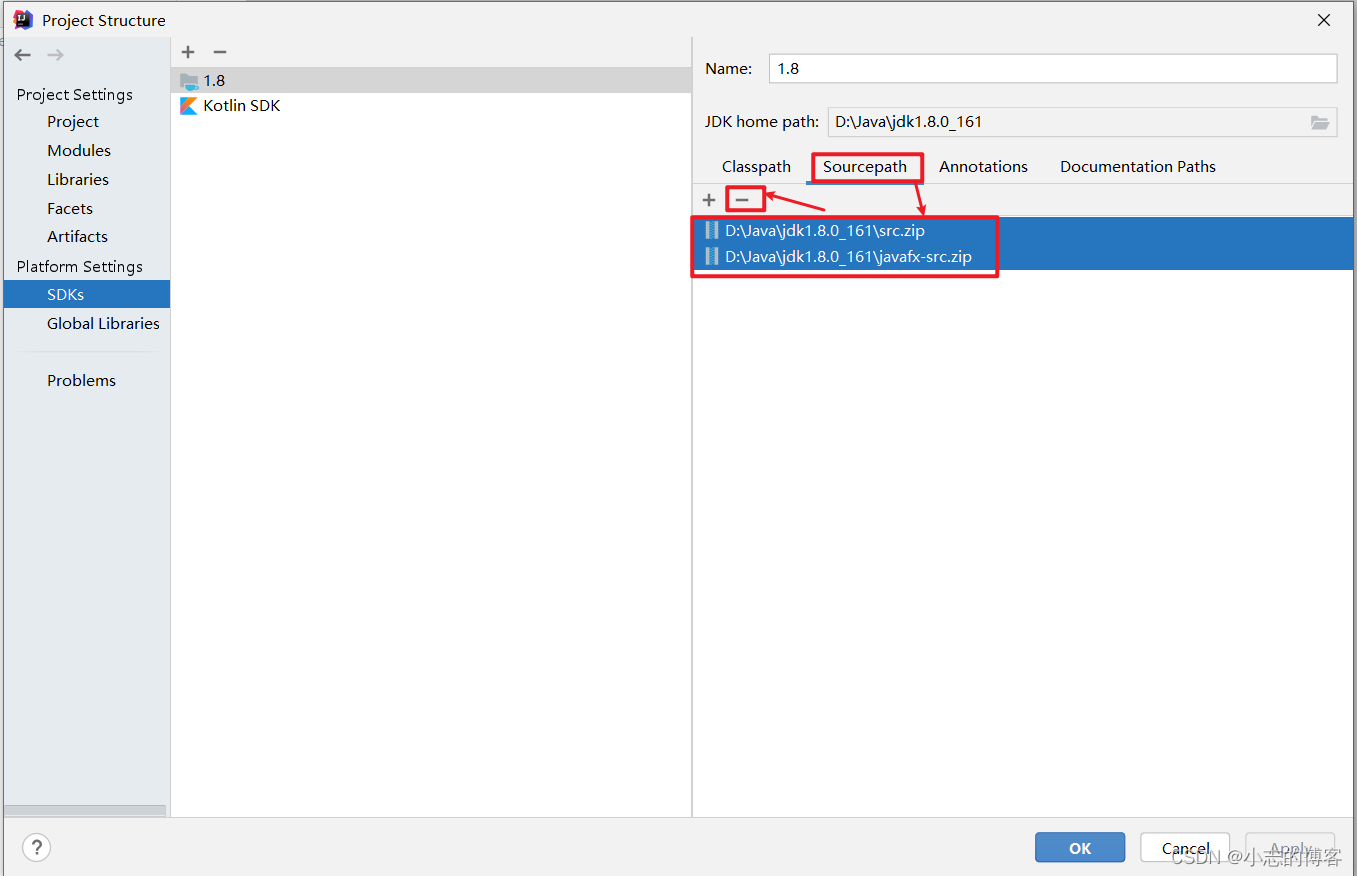Select the 1.8 SDK entry

[x=431, y=80]
